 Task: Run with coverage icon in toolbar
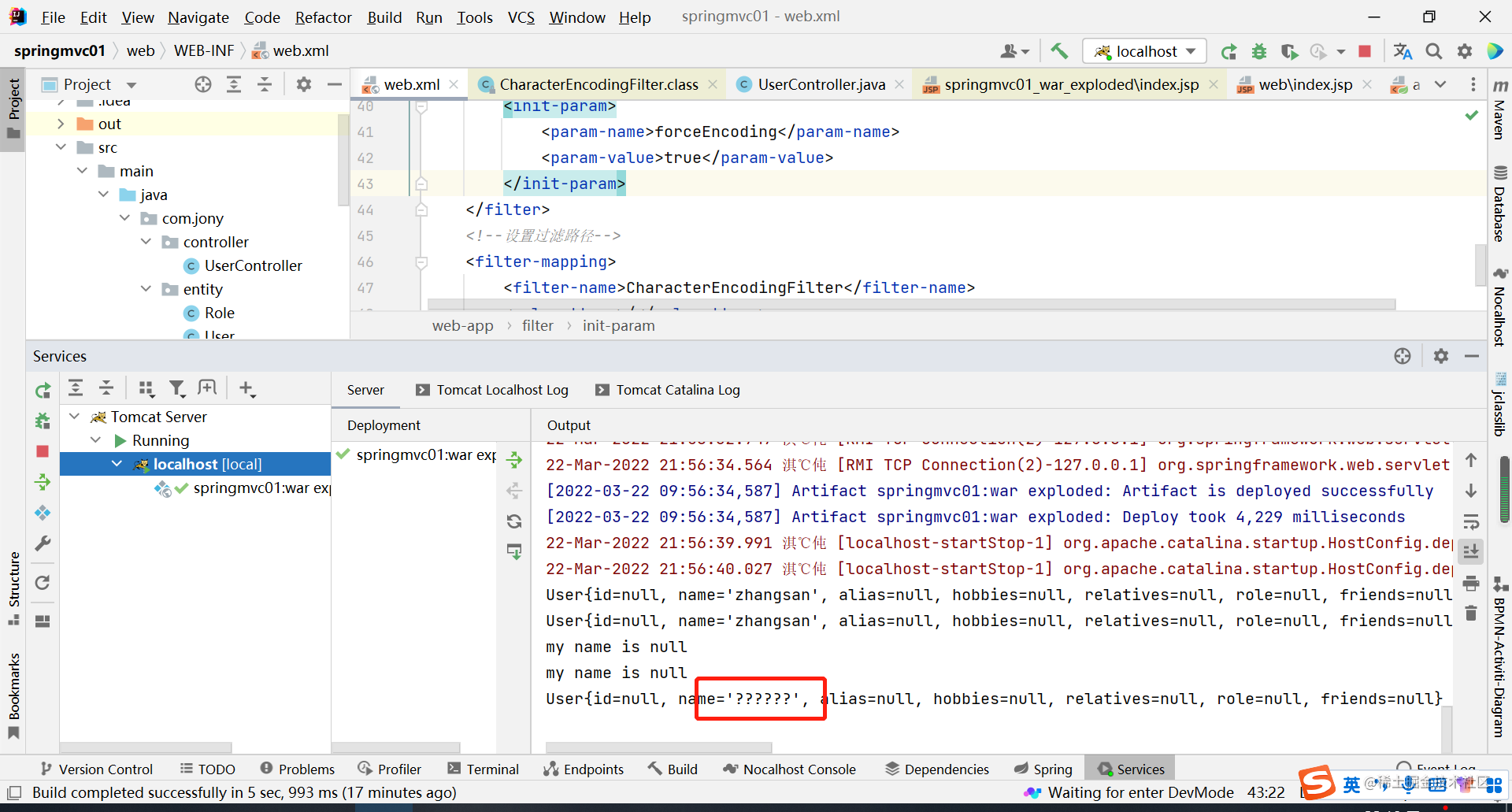coord(1289,51)
